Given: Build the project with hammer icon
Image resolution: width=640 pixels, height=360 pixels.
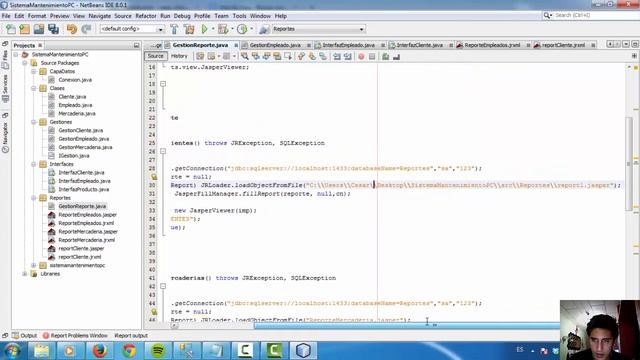Looking at the screenshot, I should tap(174, 29).
